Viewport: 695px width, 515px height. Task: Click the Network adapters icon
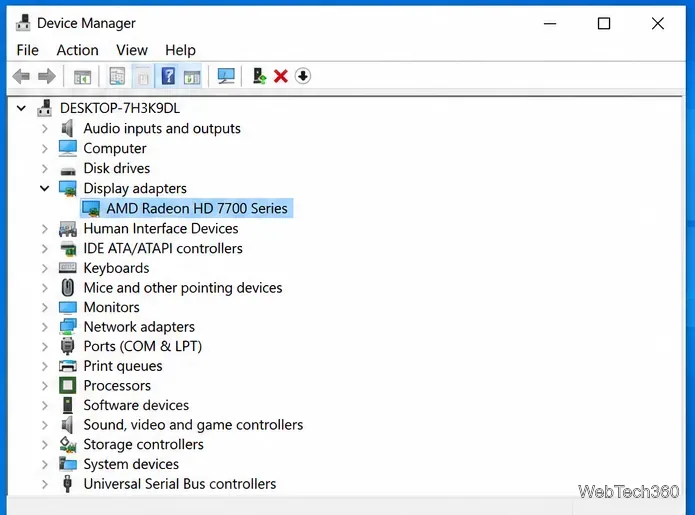(68, 327)
